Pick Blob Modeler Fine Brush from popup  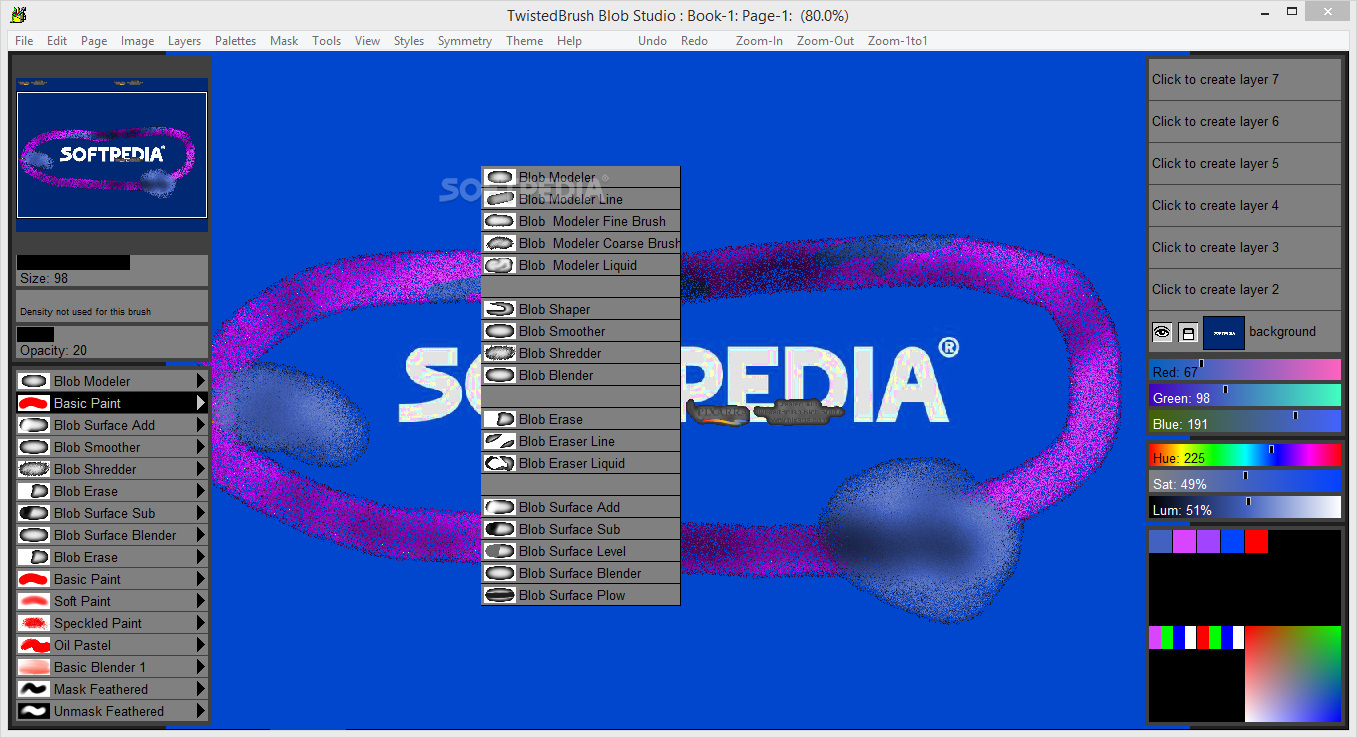[x=581, y=221]
